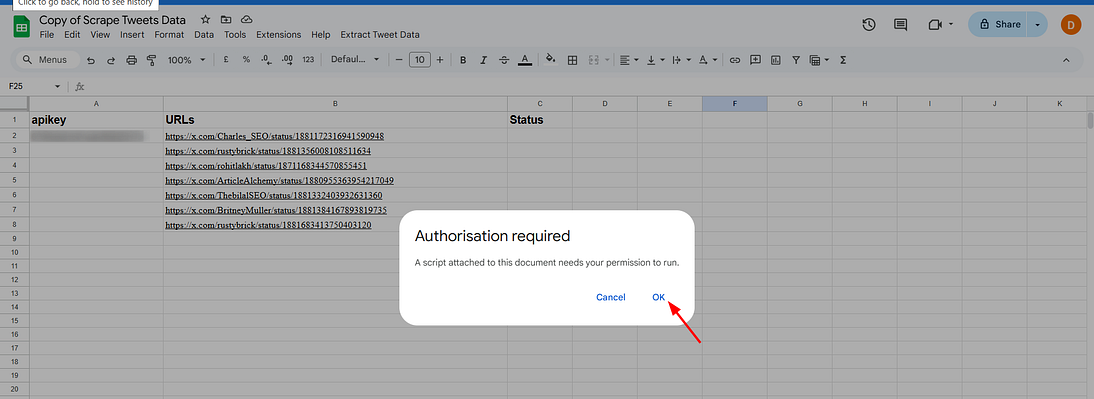Open the Insert menu
Image resolution: width=1094 pixels, height=399 pixels.
(133, 35)
